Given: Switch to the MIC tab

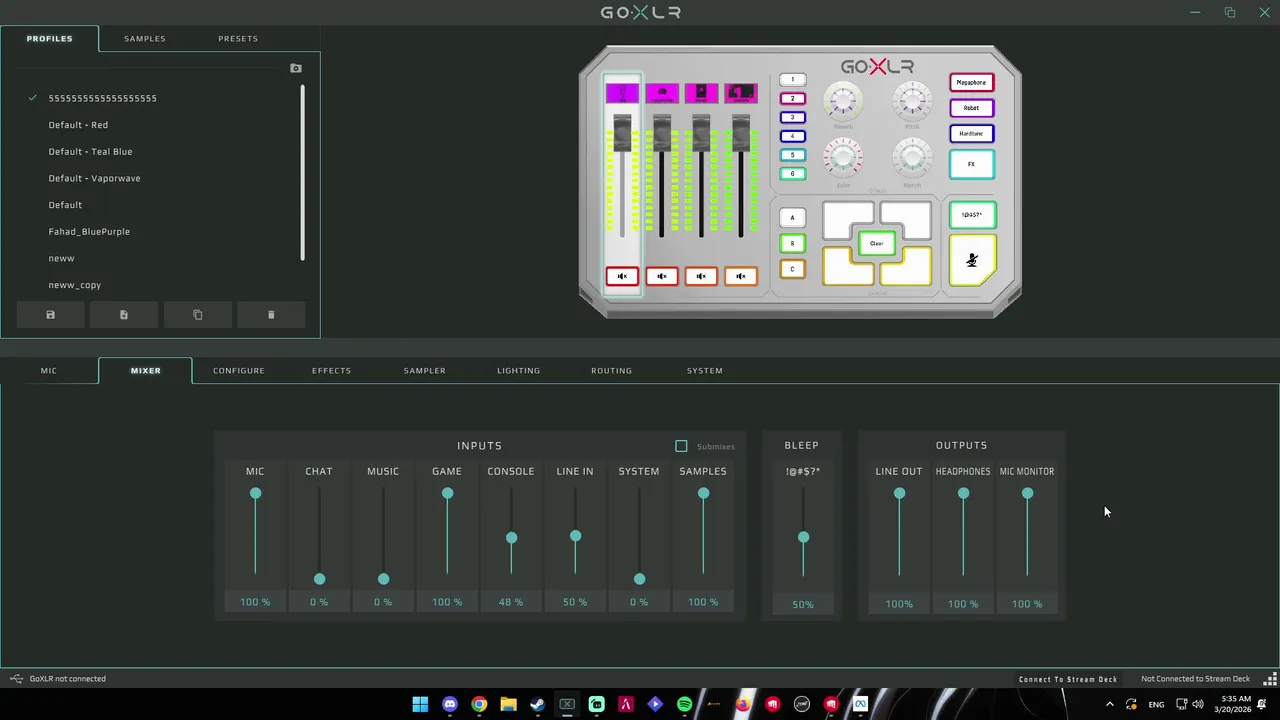Looking at the screenshot, I should (x=48, y=371).
